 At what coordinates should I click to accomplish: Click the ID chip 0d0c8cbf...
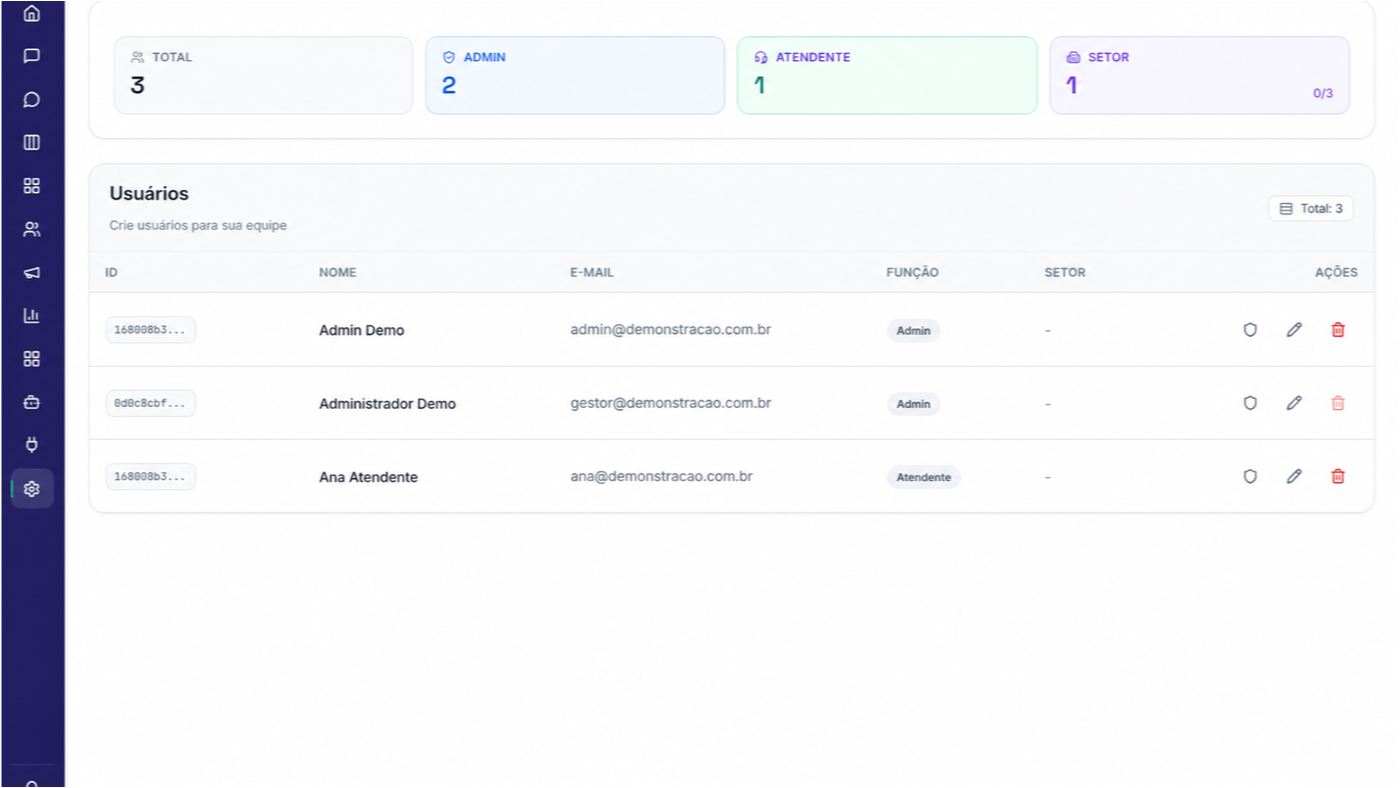151,403
